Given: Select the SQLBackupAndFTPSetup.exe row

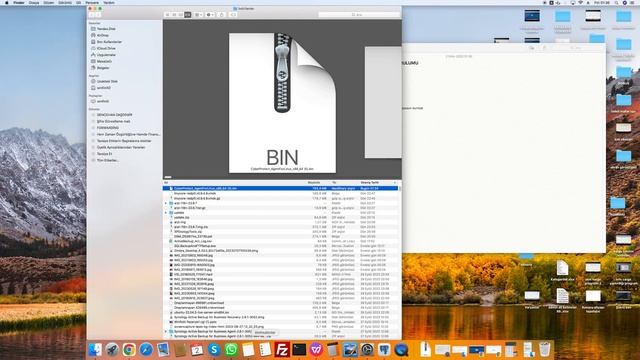Looking at the screenshot, I should pyautogui.click(x=281, y=246).
